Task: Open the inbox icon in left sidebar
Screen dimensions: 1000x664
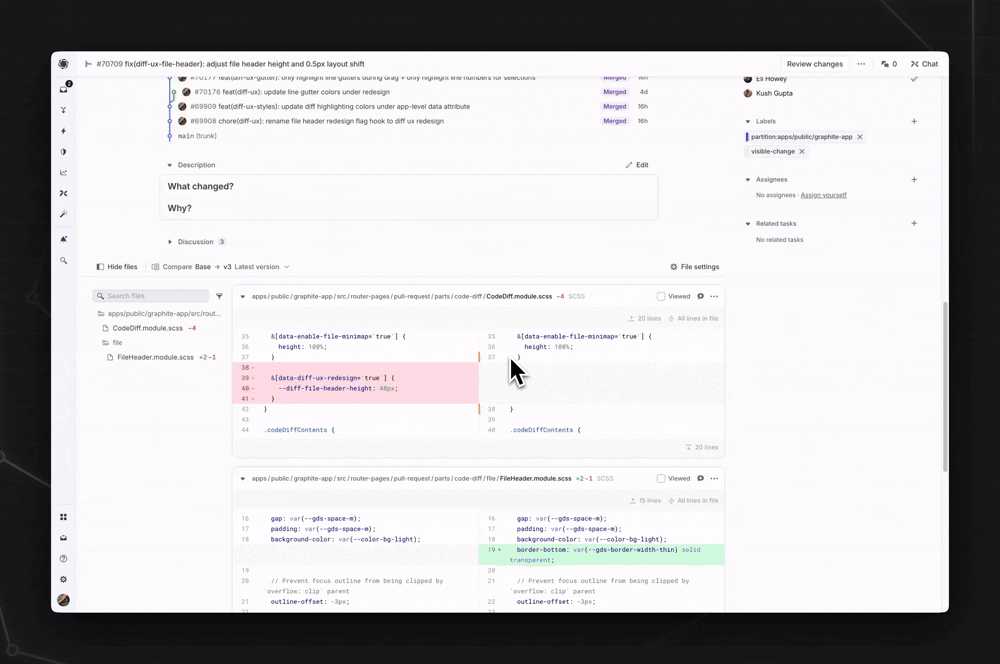Action: (x=64, y=89)
